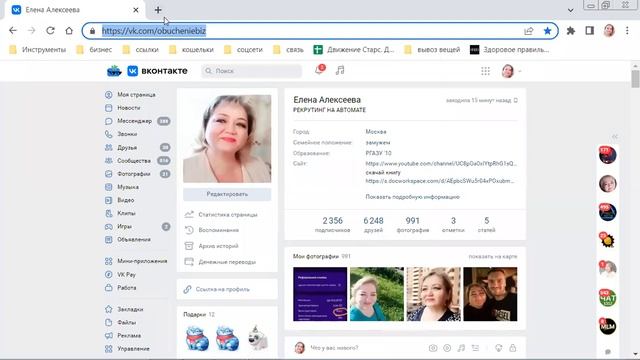Open Реклама in the sidebar

tap(129, 335)
